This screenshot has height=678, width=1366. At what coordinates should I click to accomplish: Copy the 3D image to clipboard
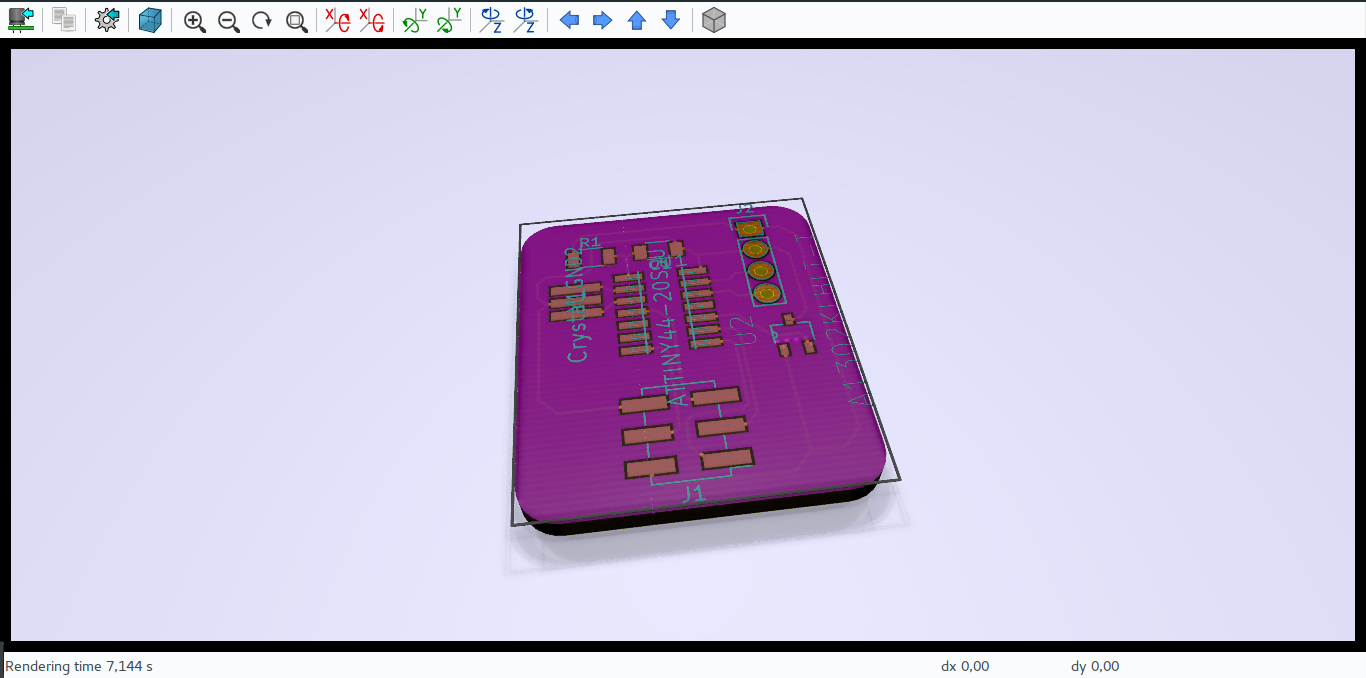[62, 18]
